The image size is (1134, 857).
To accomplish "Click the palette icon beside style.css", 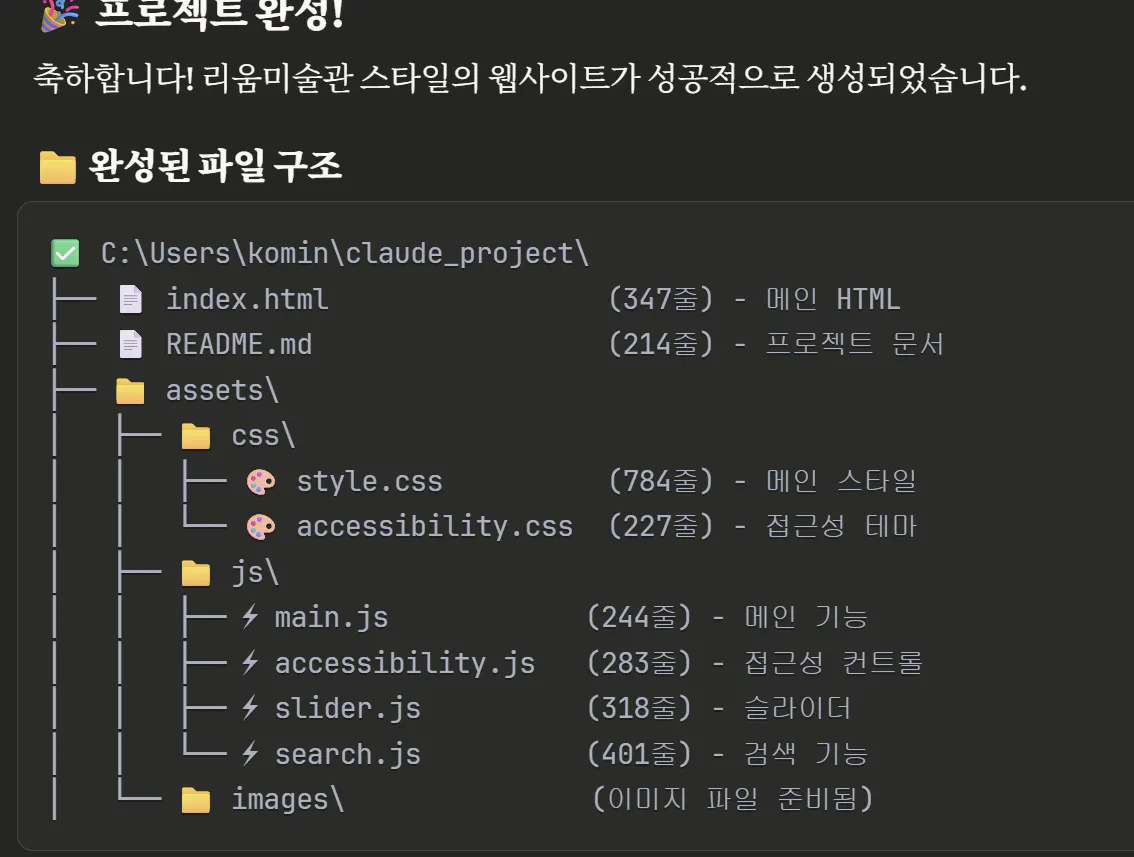I will (261, 482).
